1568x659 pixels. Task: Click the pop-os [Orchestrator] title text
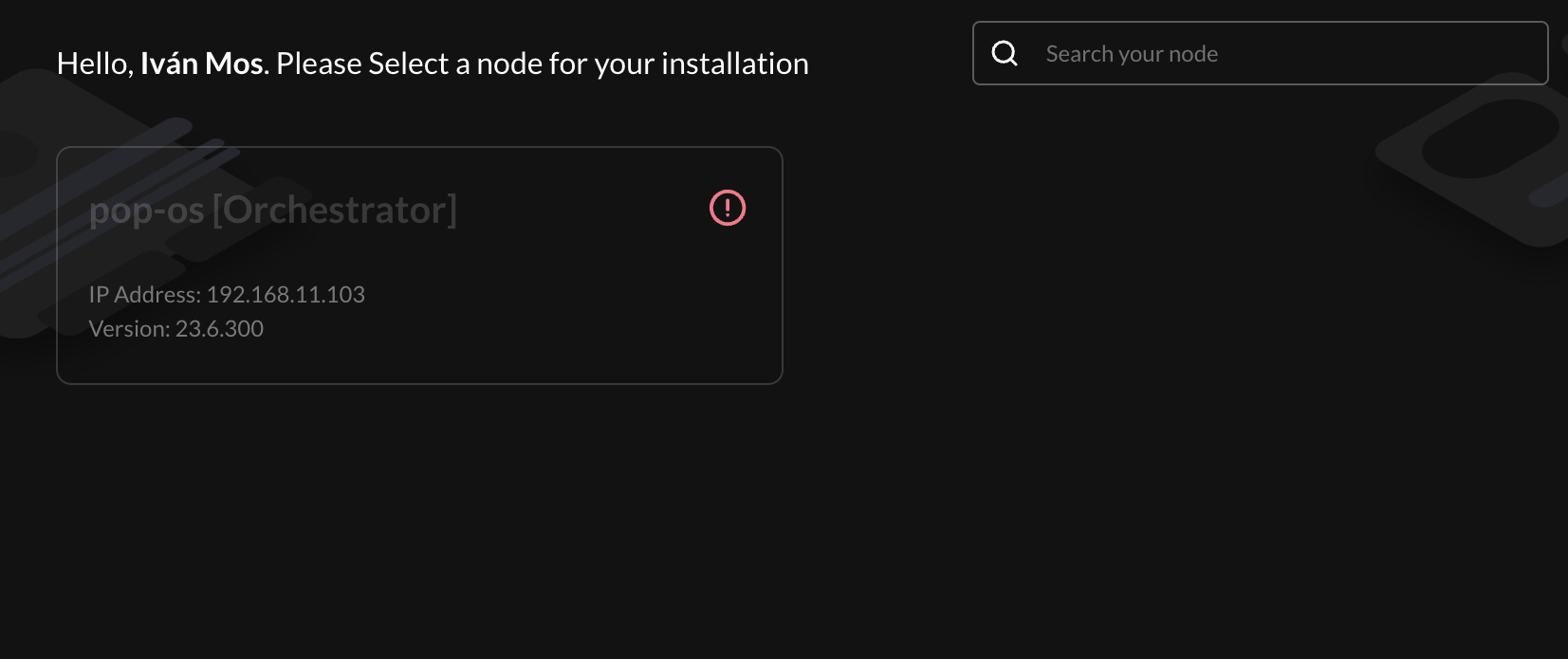pyautogui.click(x=273, y=210)
